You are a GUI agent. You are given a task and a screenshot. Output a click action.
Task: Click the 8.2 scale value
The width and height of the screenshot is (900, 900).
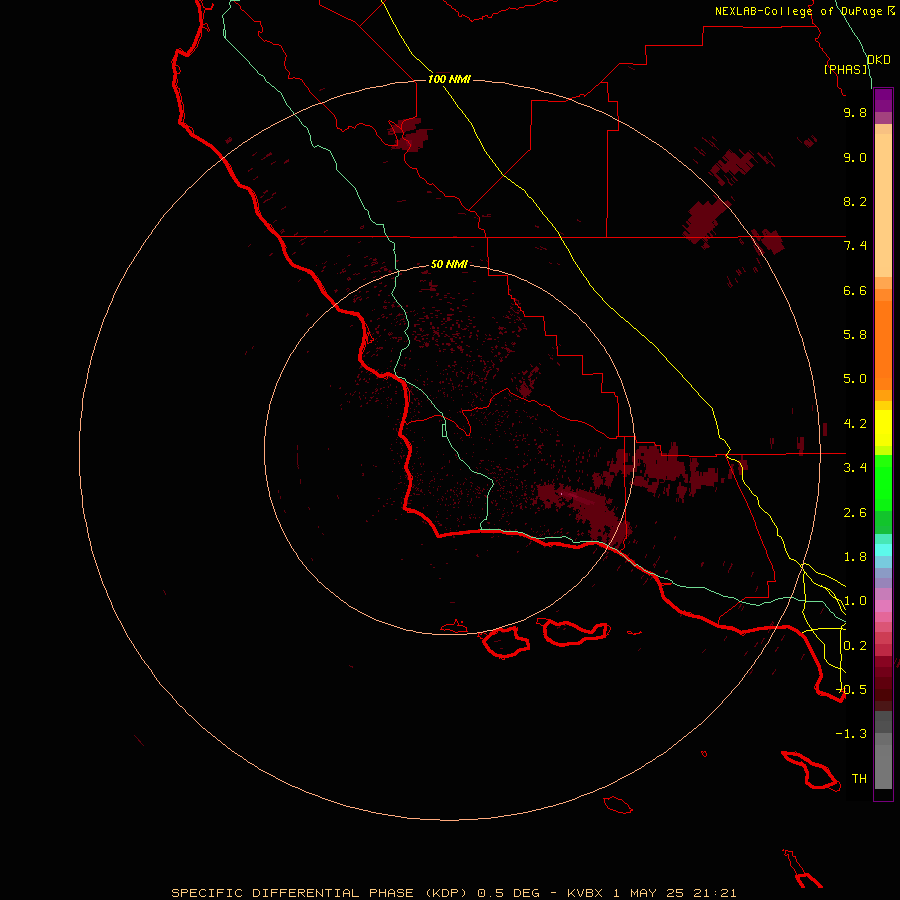coord(855,201)
